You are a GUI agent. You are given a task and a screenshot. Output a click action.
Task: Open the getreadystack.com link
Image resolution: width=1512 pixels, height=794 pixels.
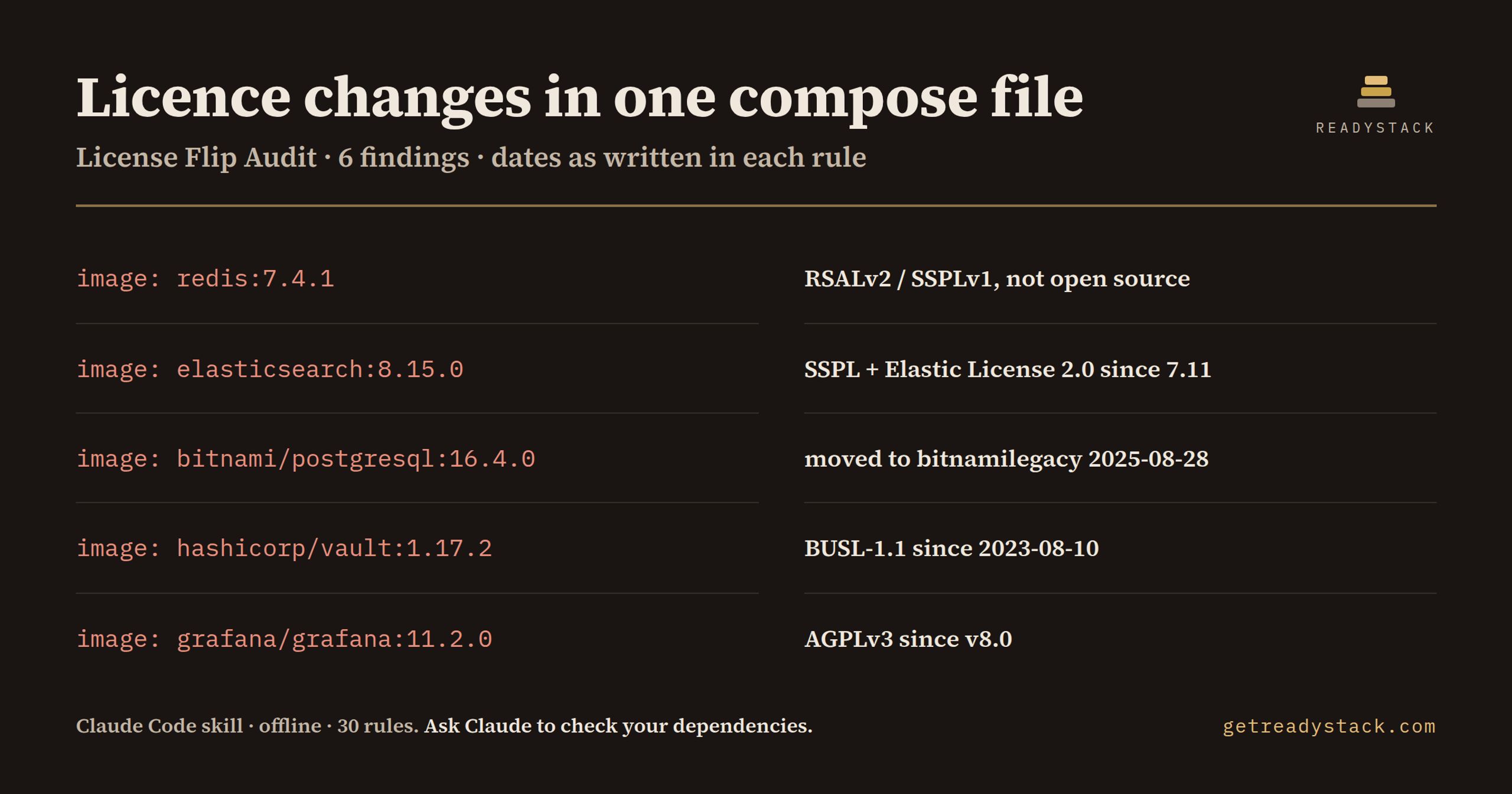click(x=1329, y=726)
